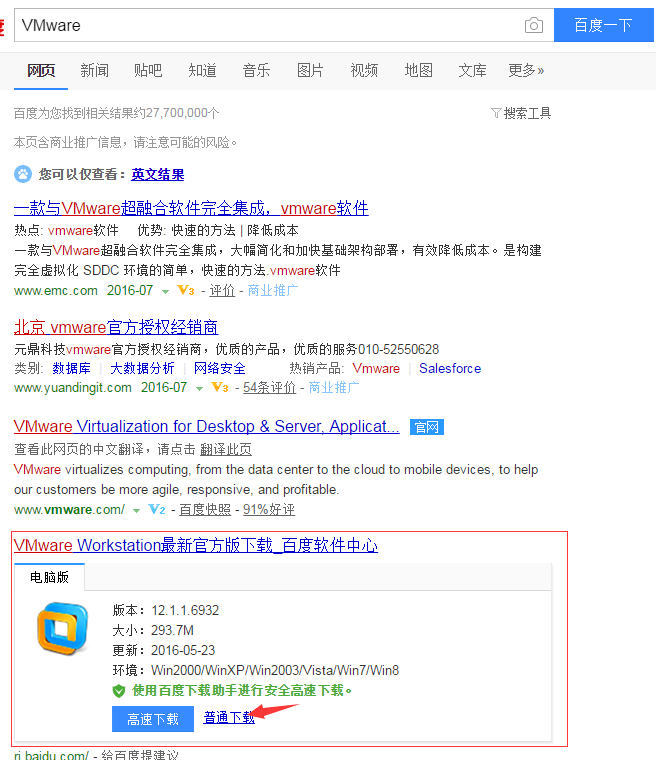The height and width of the screenshot is (760, 656).
Task: Open the 一款与VMware超融合软件 result title
Action: click(x=191, y=208)
